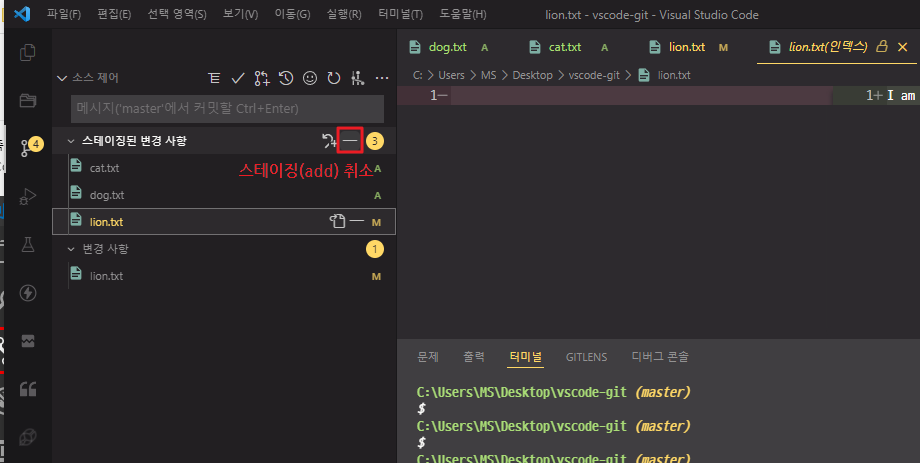Click the Desktop breadcrumb segment
This screenshot has height=463, width=920.
coord(532,75)
